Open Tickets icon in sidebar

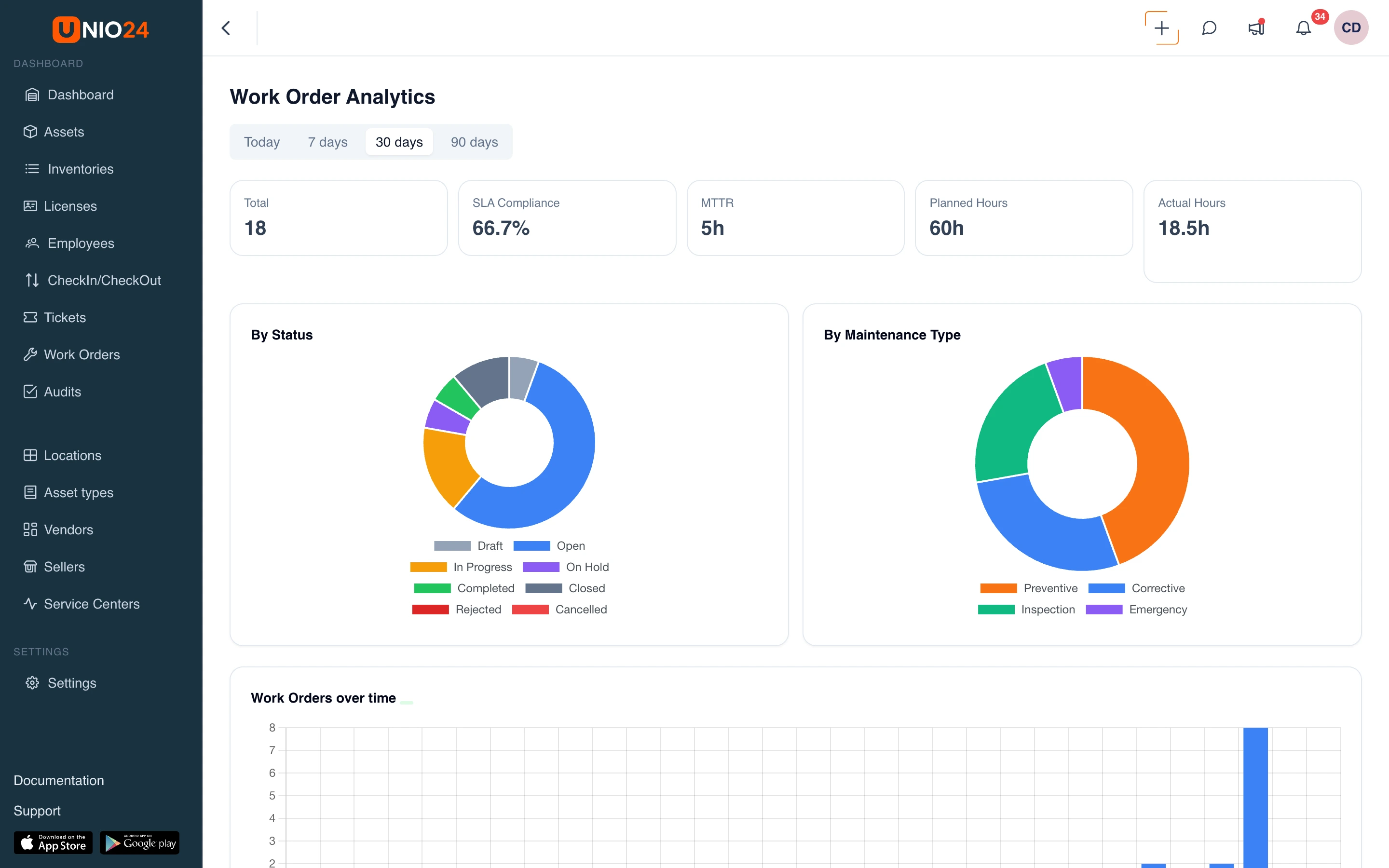pyautogui.click(x=30, y=317)
